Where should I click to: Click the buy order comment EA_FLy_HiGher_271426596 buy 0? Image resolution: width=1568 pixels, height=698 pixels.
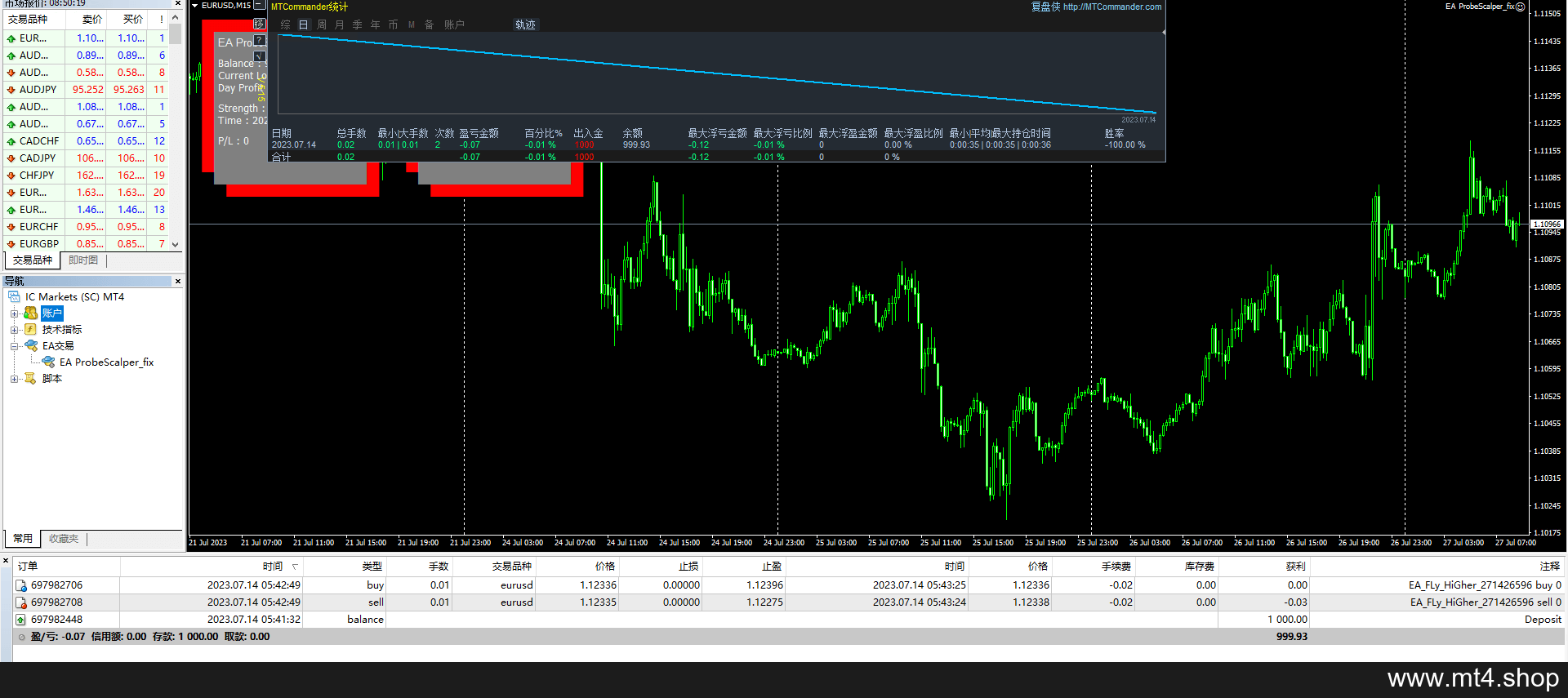click(x=1485, y=585)
